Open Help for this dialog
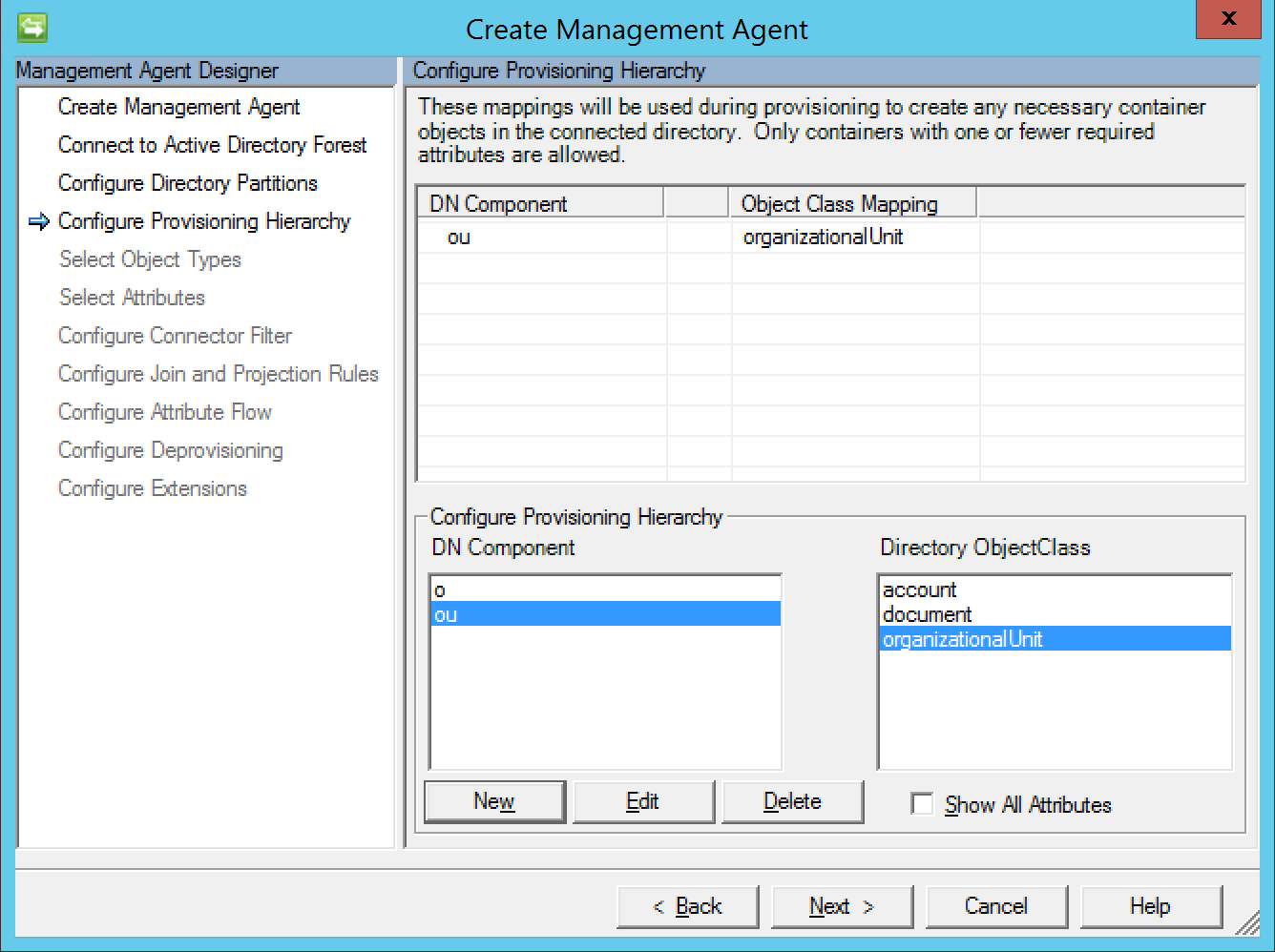 click(1151, 906)
